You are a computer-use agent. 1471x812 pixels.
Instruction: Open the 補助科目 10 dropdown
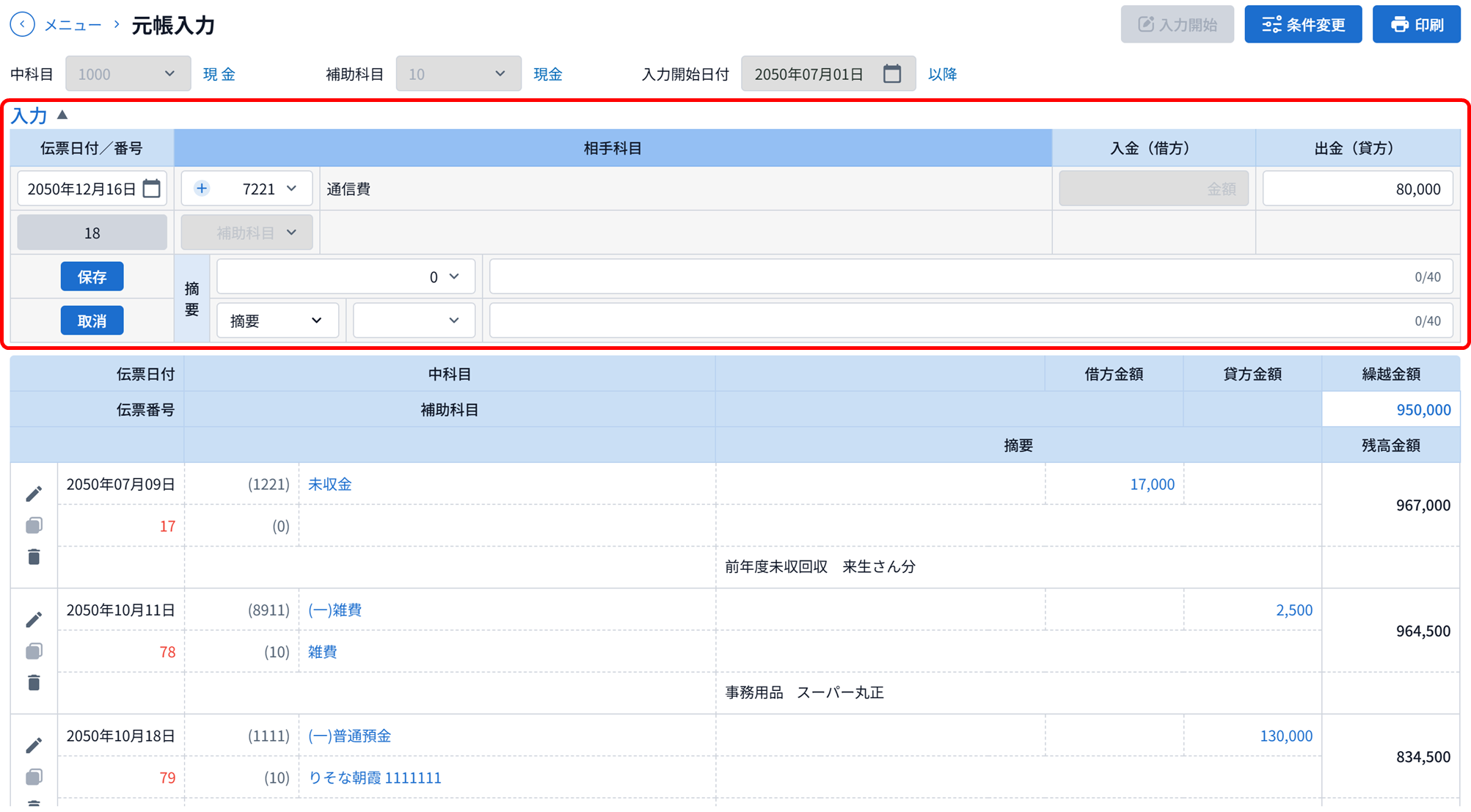pos(459,74)
